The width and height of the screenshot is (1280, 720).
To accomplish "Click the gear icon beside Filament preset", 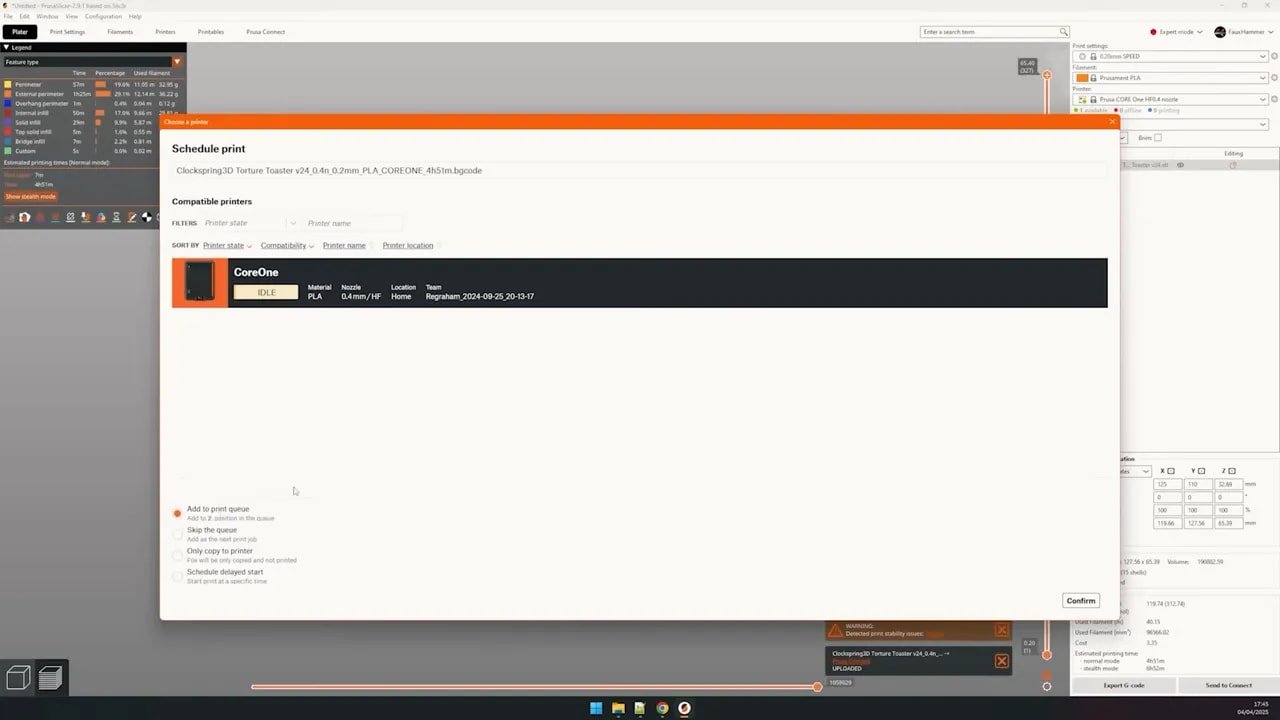I will (x=1274, y=78).
